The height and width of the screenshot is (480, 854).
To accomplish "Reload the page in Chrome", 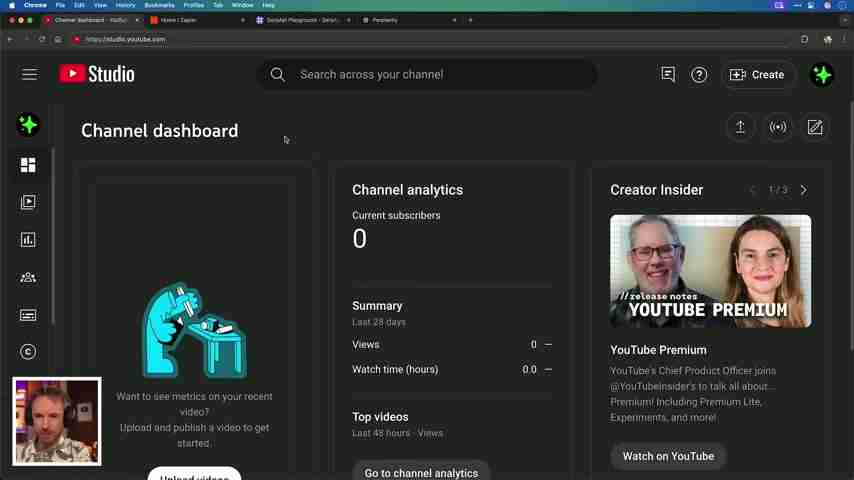I will point(42,39).
